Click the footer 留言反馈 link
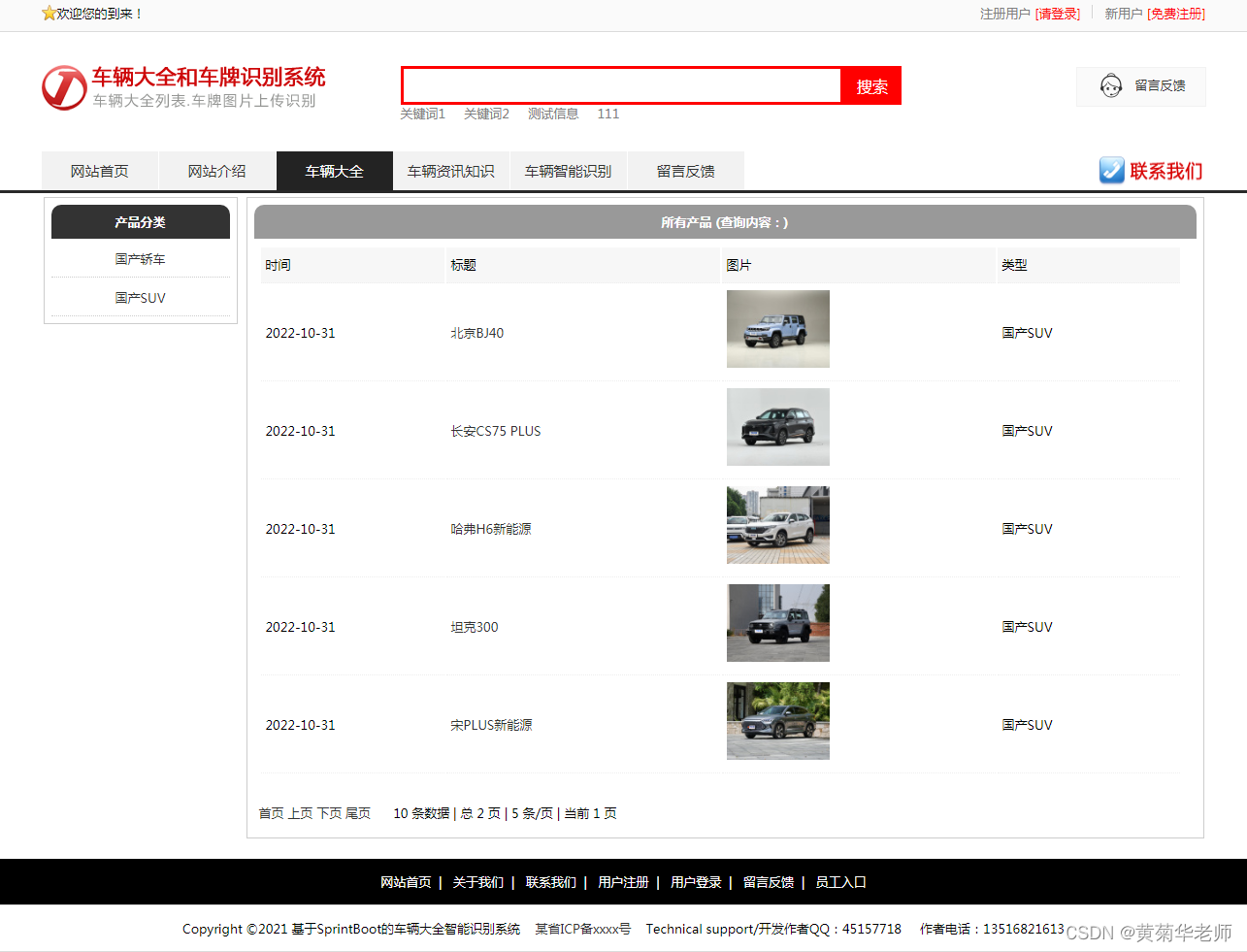Image resolution: width=1247 pixels, height=952 pixels. 769,882
